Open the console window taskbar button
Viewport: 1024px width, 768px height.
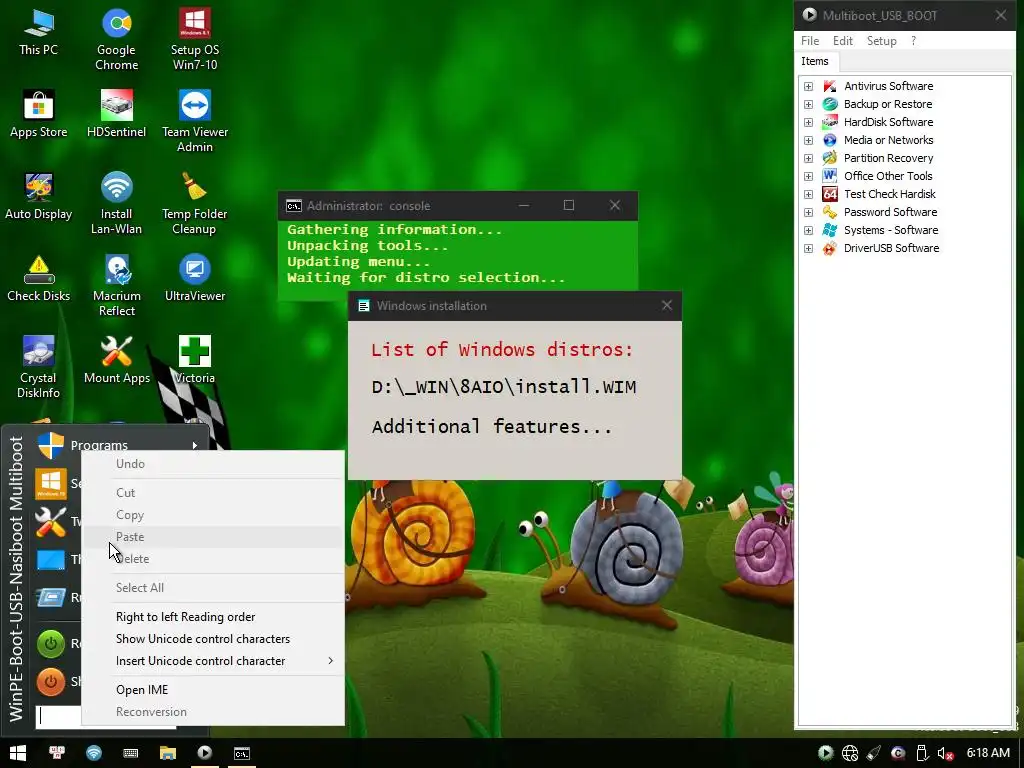coord(242,753)
